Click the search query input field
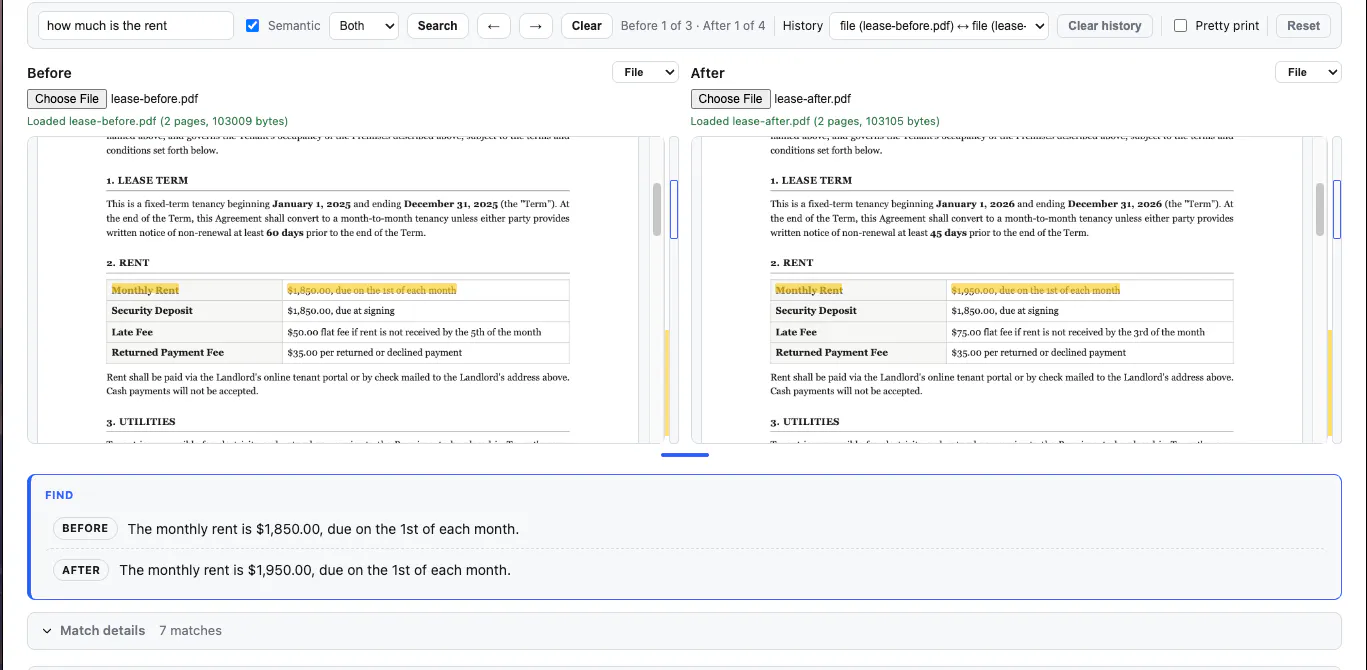The image size is (1367, 670). pyautogui.click(x=136, y=26)
